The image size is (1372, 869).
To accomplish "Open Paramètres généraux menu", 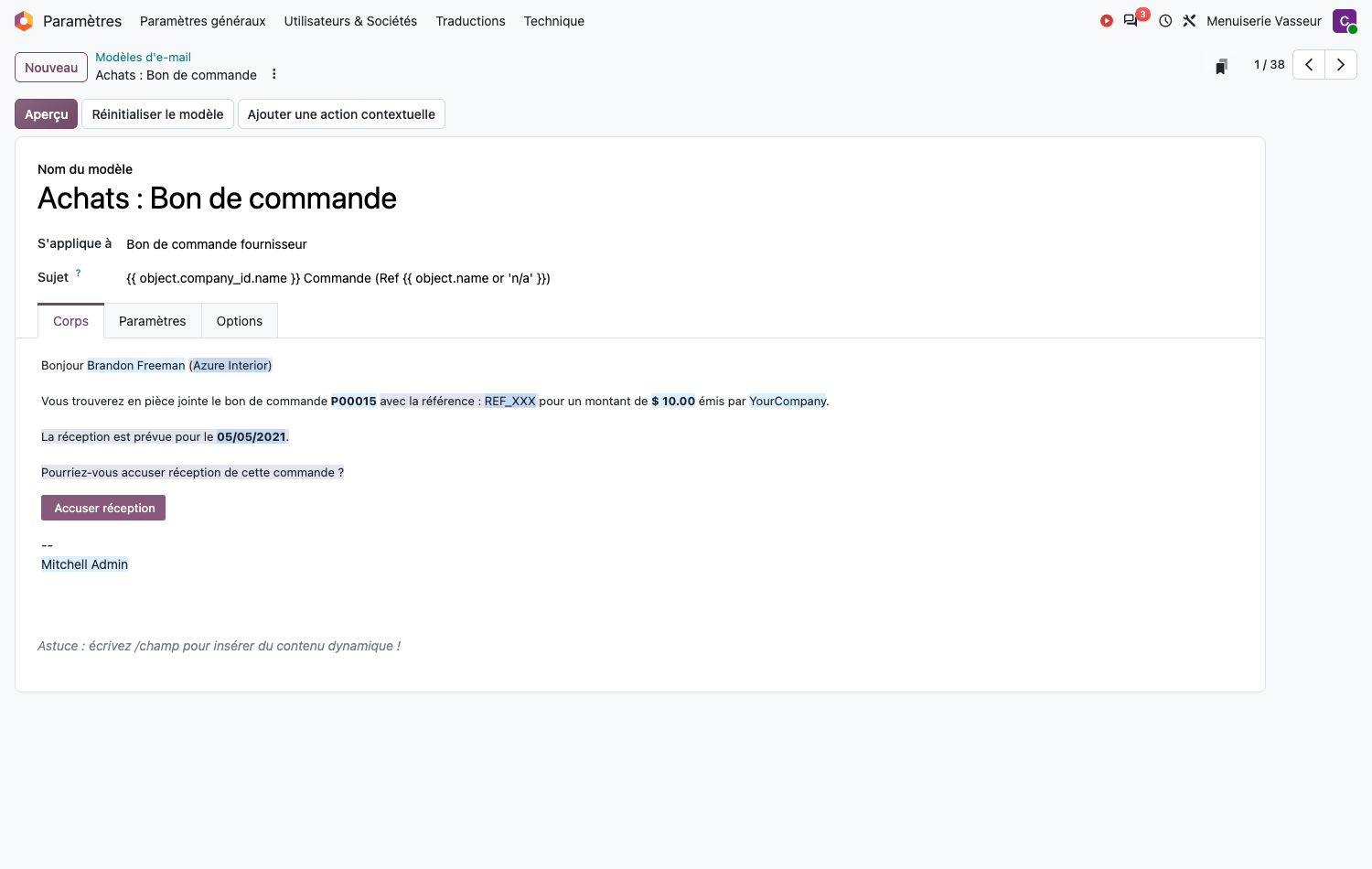I will pos(203,21).
